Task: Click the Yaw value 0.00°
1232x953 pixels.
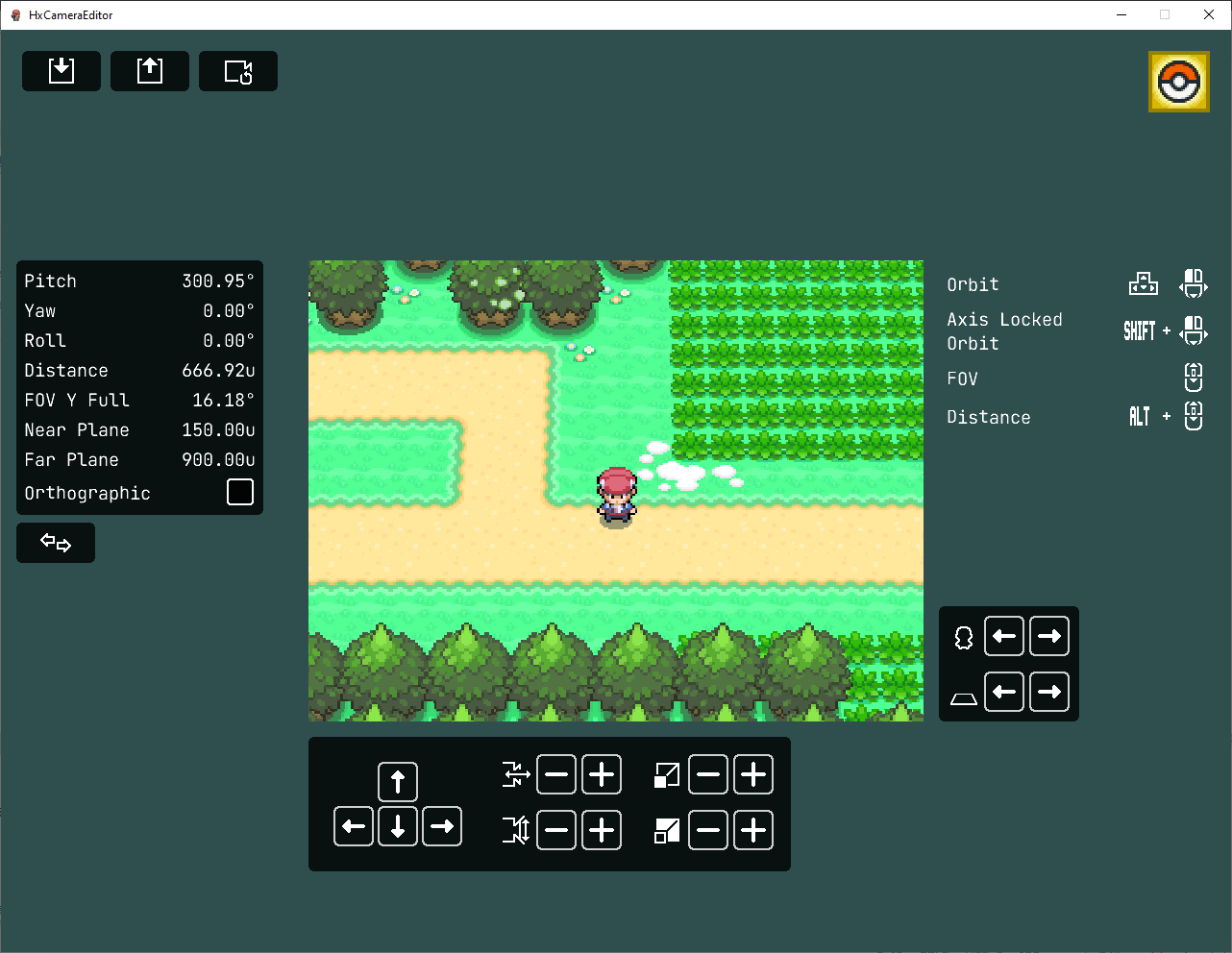Action: click(229, 311)
